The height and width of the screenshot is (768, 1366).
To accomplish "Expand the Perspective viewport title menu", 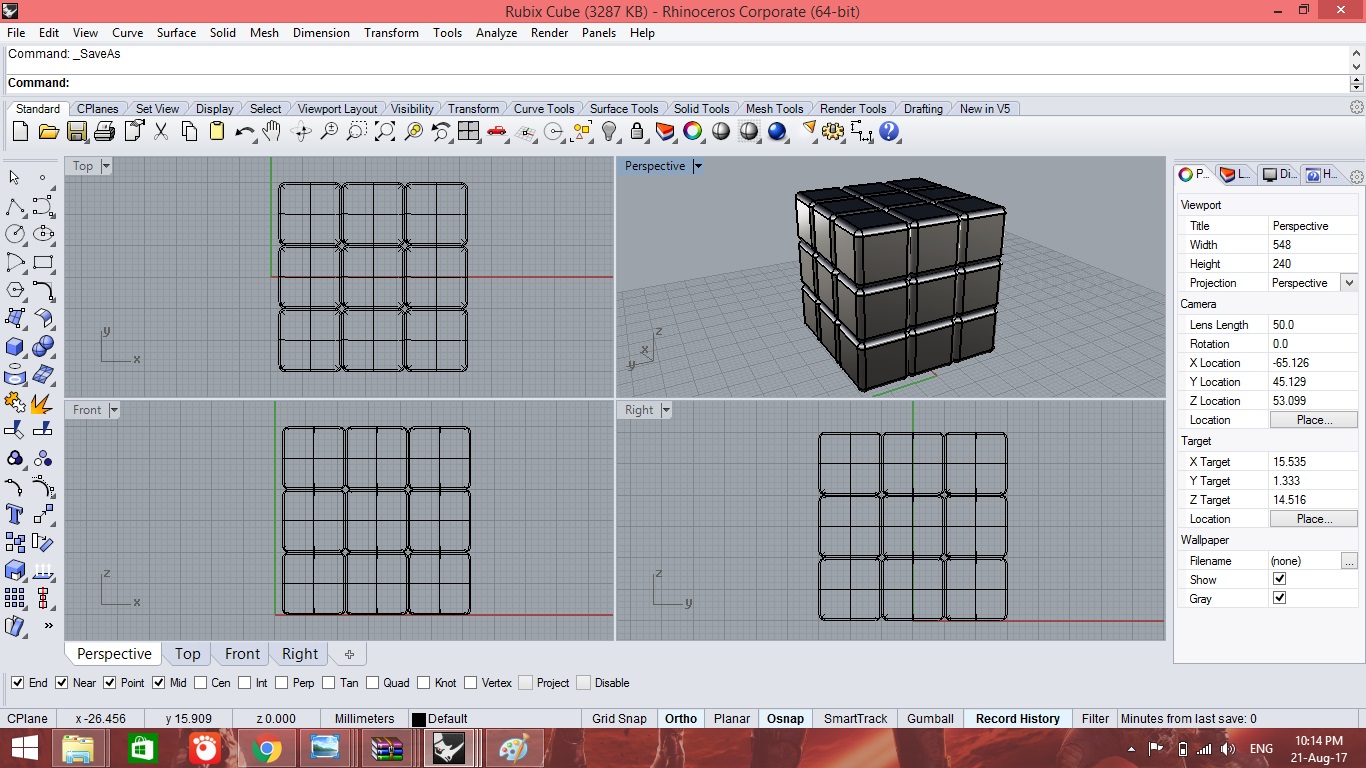I will (x=698, y=166).
